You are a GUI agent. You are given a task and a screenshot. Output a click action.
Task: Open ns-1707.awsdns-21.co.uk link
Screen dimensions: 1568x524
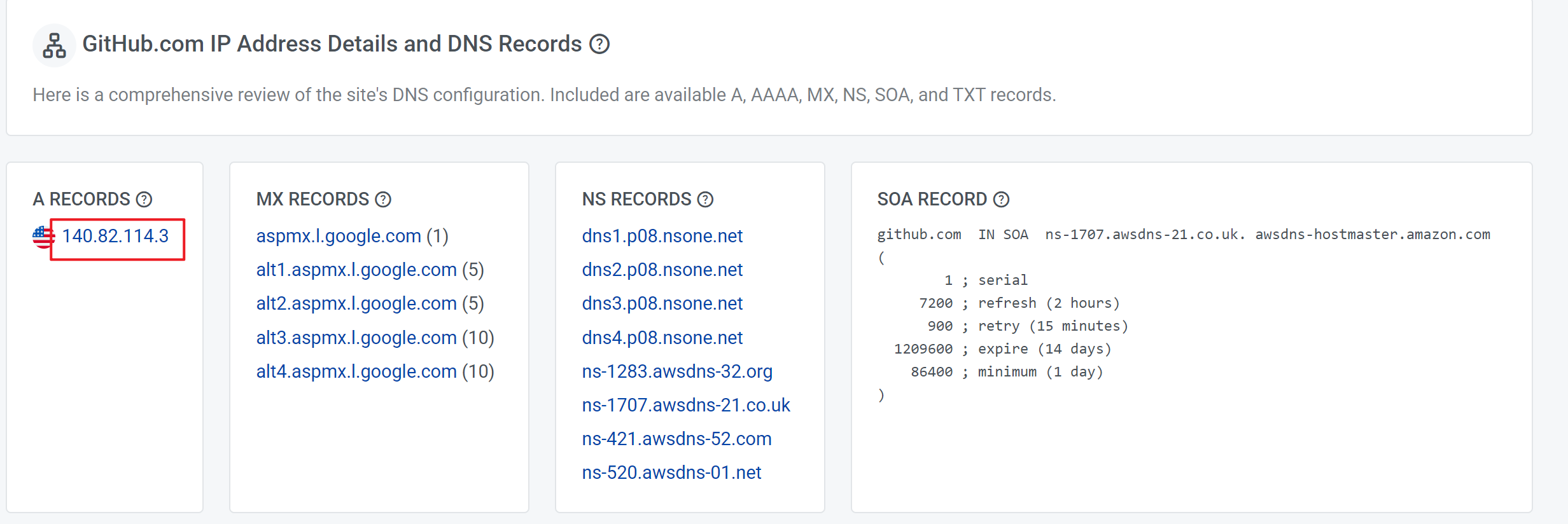pyautogui.click(x=686, y=405)
